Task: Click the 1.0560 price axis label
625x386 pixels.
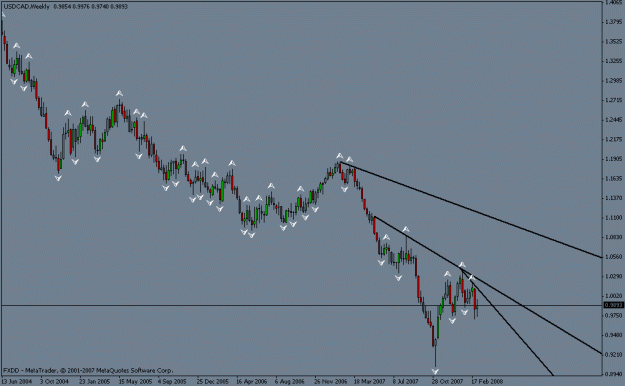Action: [x=613, y=256]
